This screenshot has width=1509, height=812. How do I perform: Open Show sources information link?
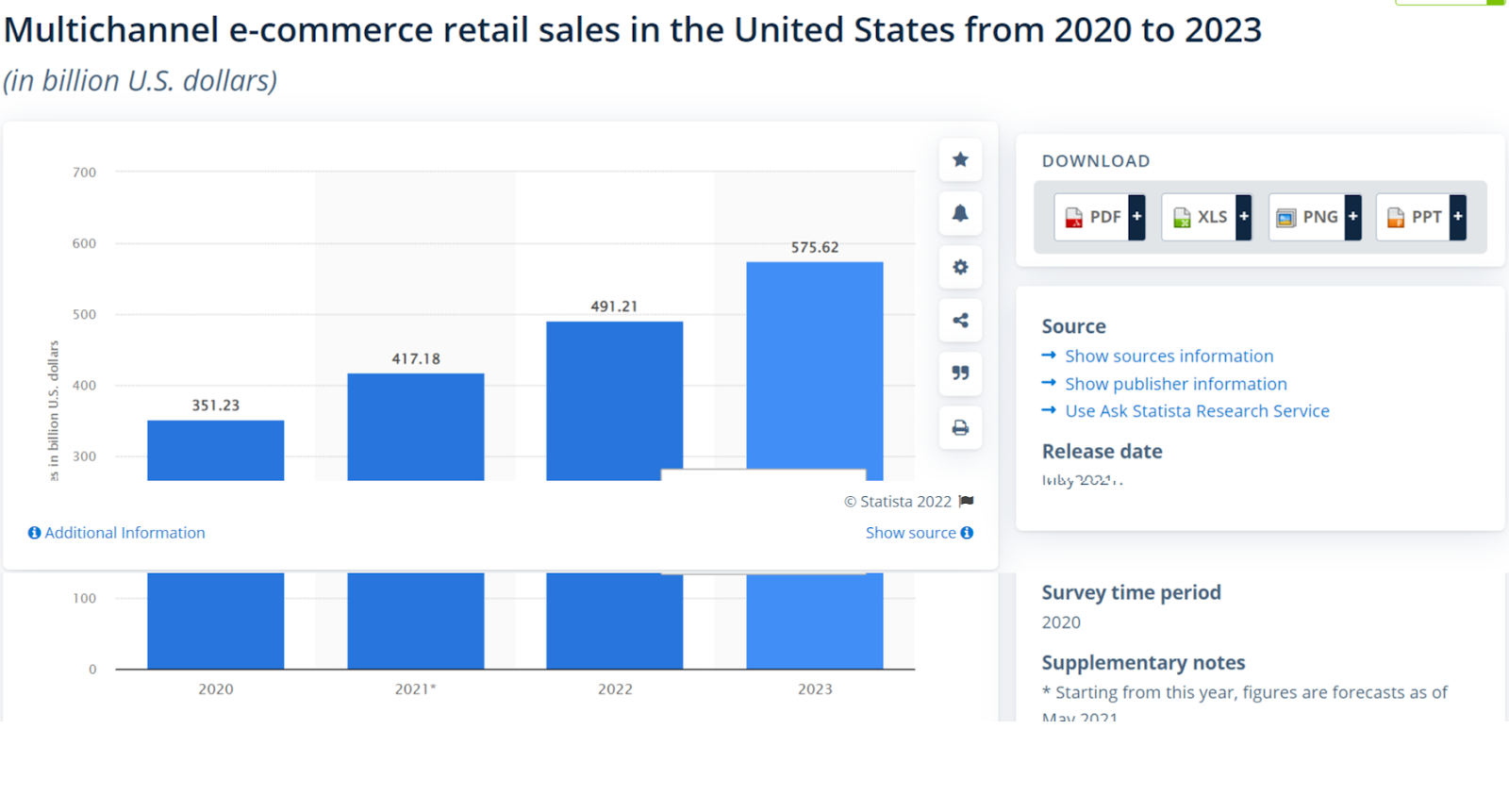tap(1169, 356)
